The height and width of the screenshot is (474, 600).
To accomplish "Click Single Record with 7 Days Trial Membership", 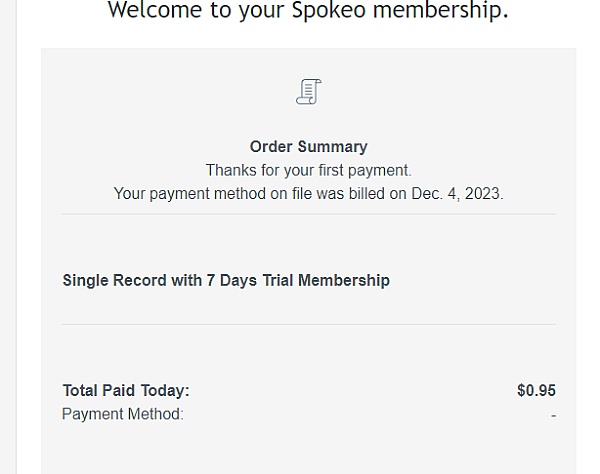I will point(226,281).
